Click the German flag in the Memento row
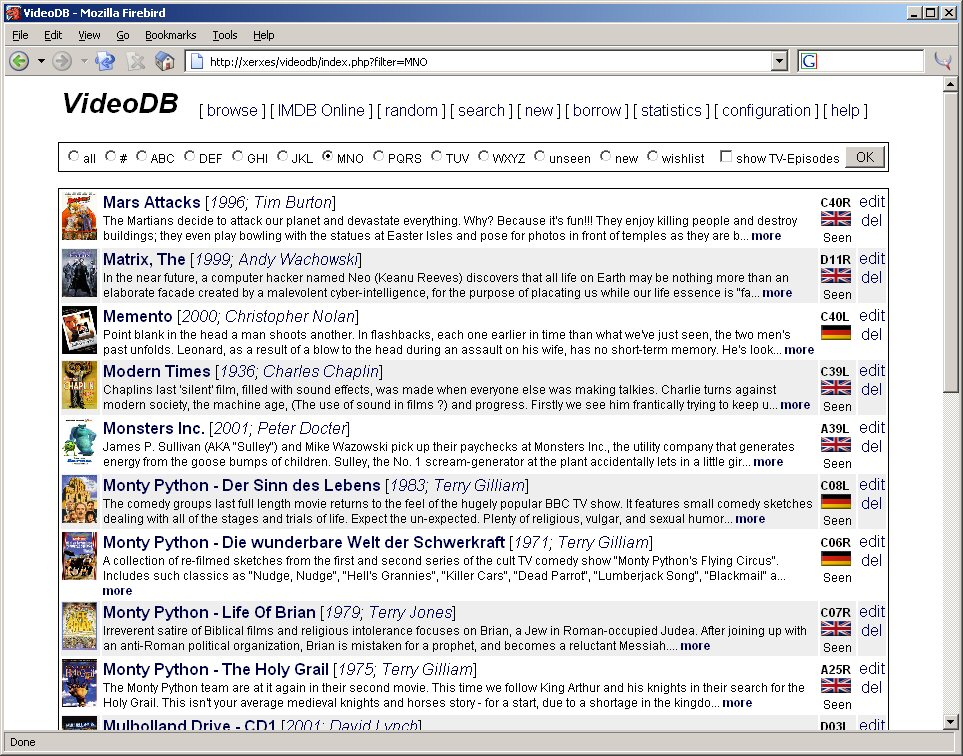Screen dimensions: 963x756 [836, 333]
